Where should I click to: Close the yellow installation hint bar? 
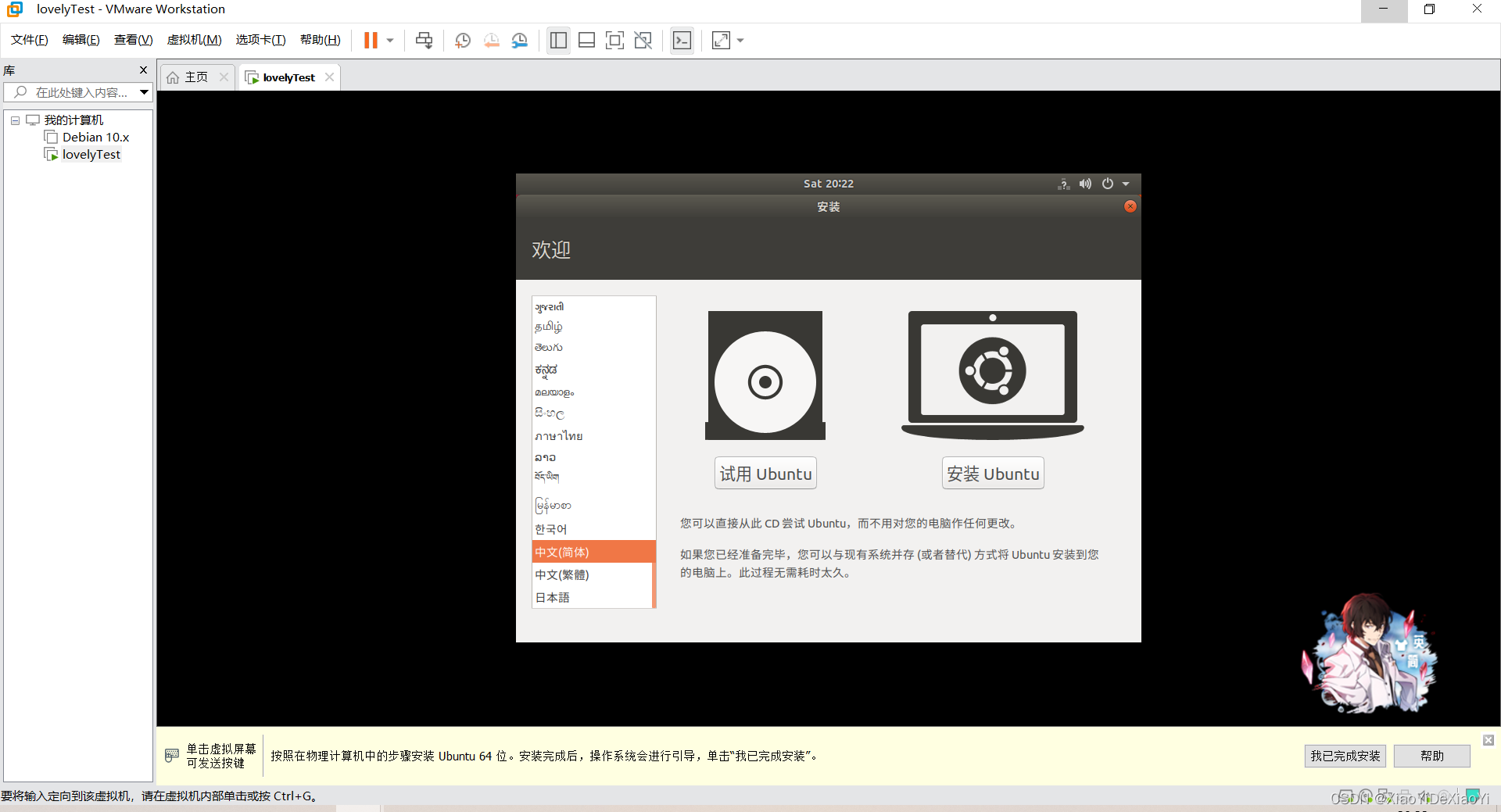pos(1488,740)
